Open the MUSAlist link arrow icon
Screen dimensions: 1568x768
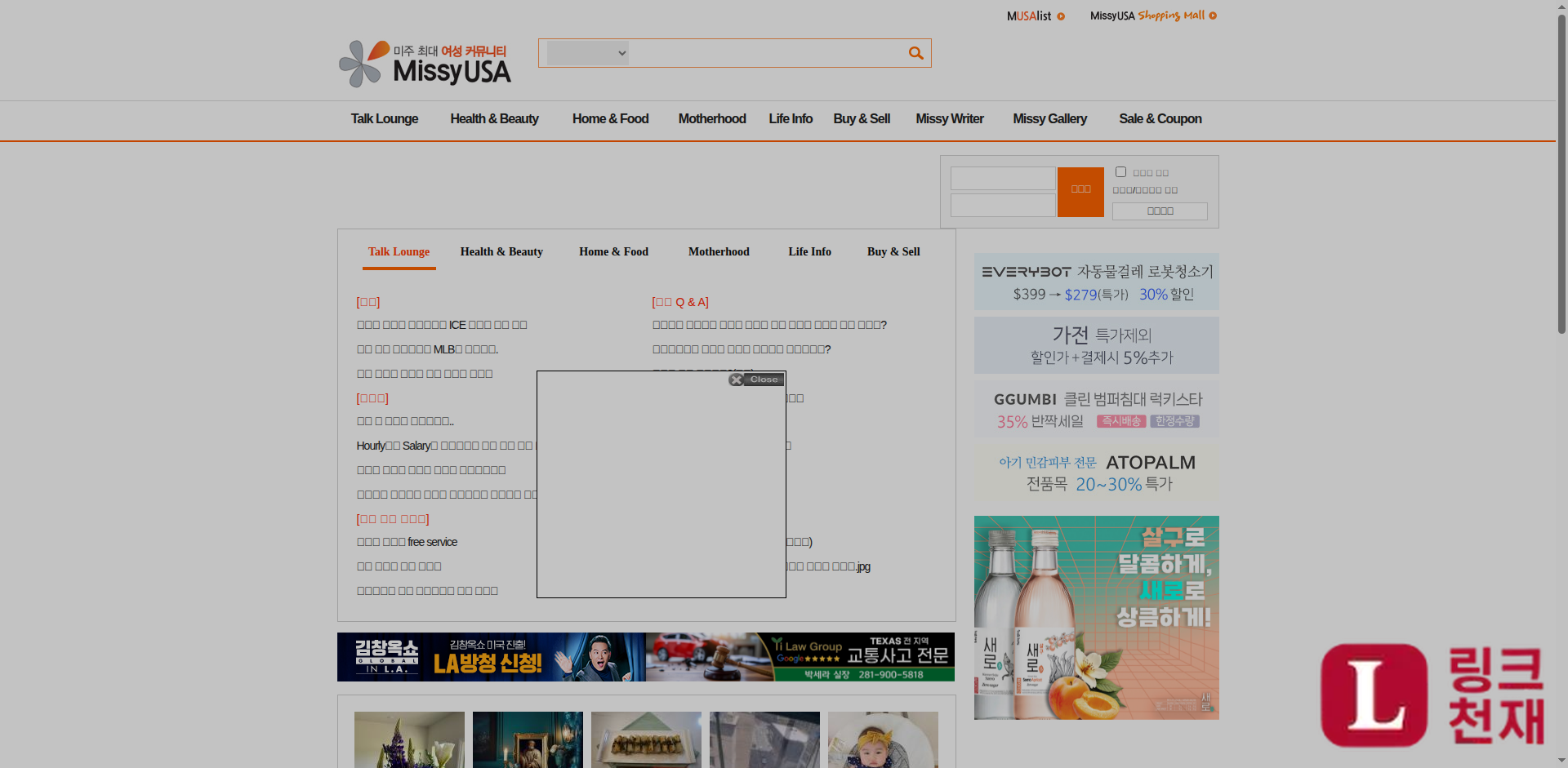[x=1061, y=16]
